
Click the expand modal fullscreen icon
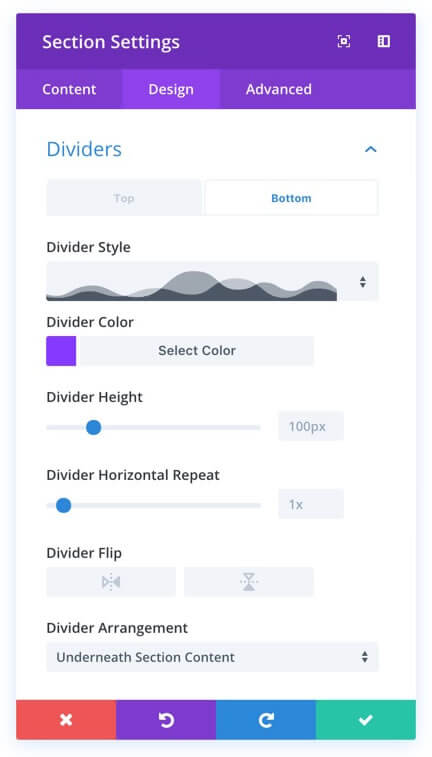[x=343, y=42]
